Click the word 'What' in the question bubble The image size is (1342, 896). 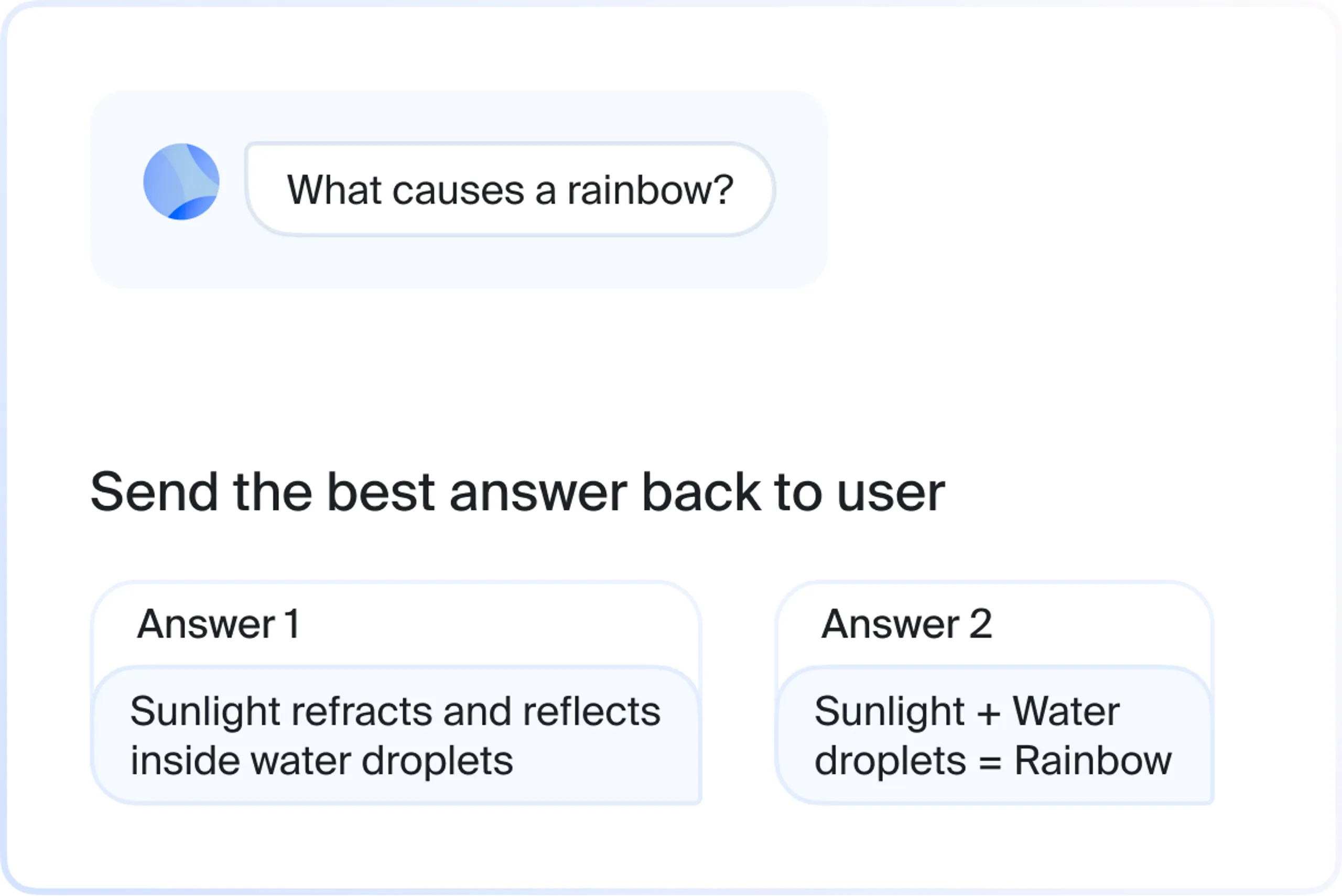(x=333, y=190)
